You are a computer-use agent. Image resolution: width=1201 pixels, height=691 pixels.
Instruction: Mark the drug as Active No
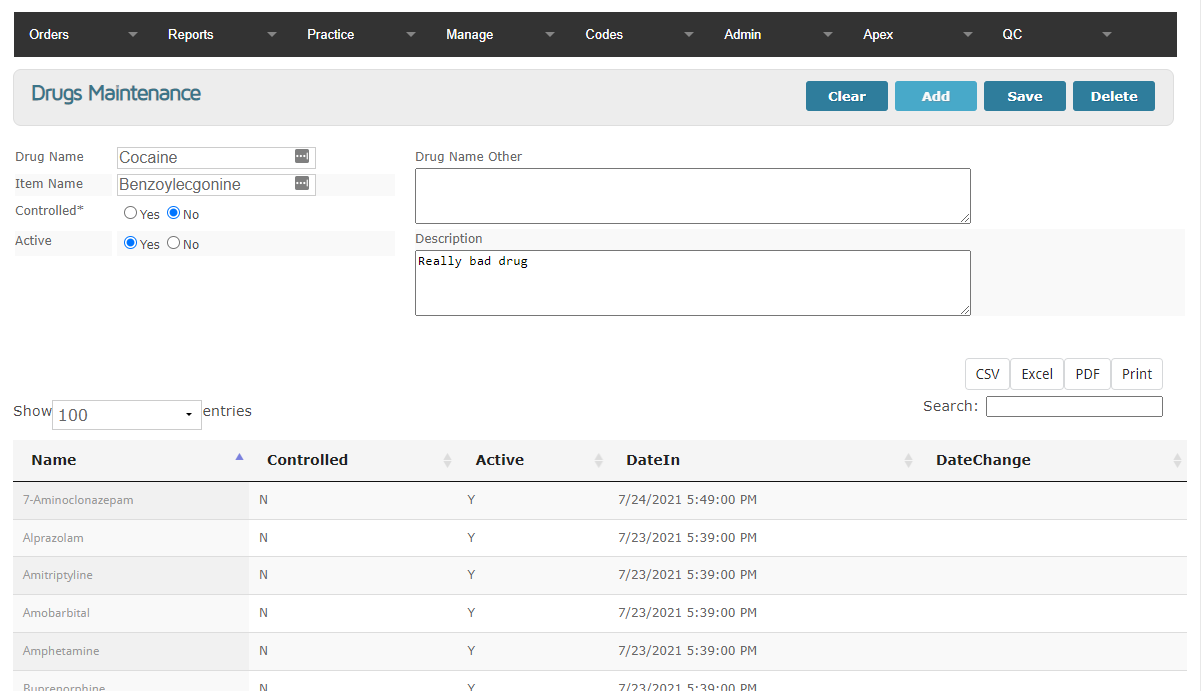click(173, 243)
